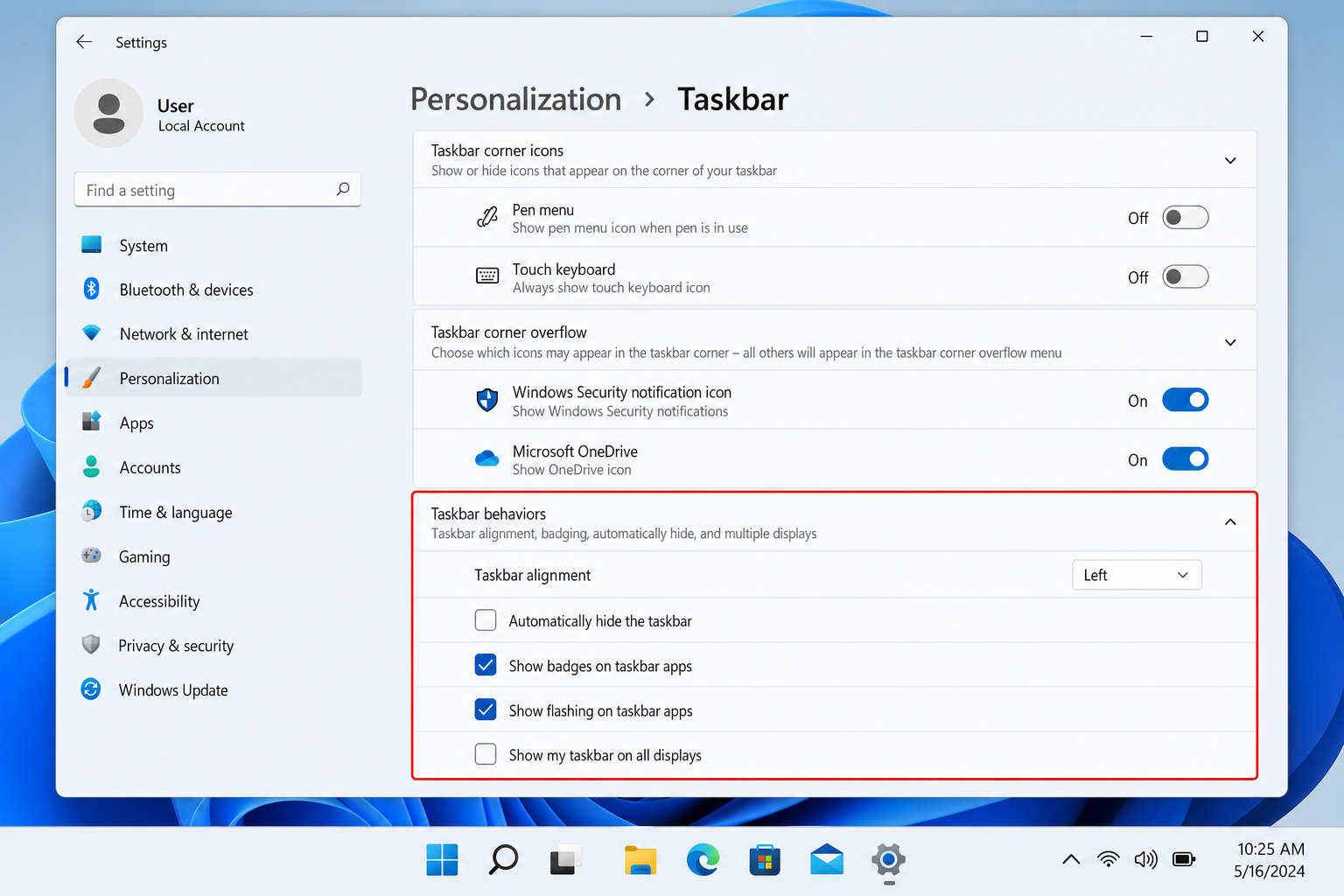This screenshot has width=1344, height=896.
Task: Click the Accessibility figure icon
Action: tap(91, 600)
